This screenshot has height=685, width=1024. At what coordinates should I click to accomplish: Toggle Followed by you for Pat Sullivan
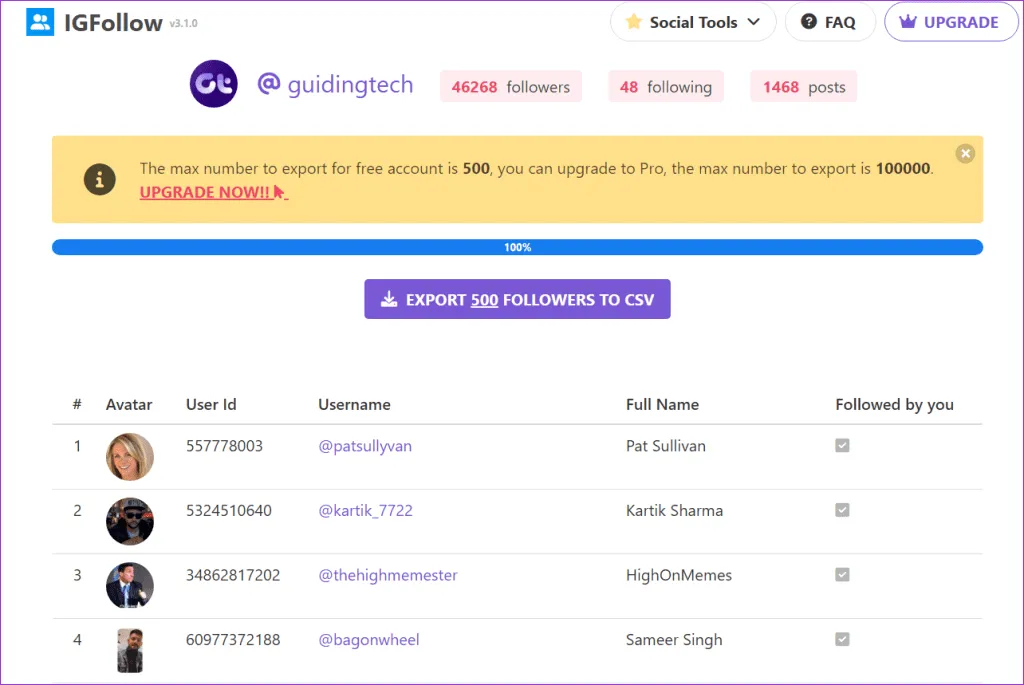point(842,446)
